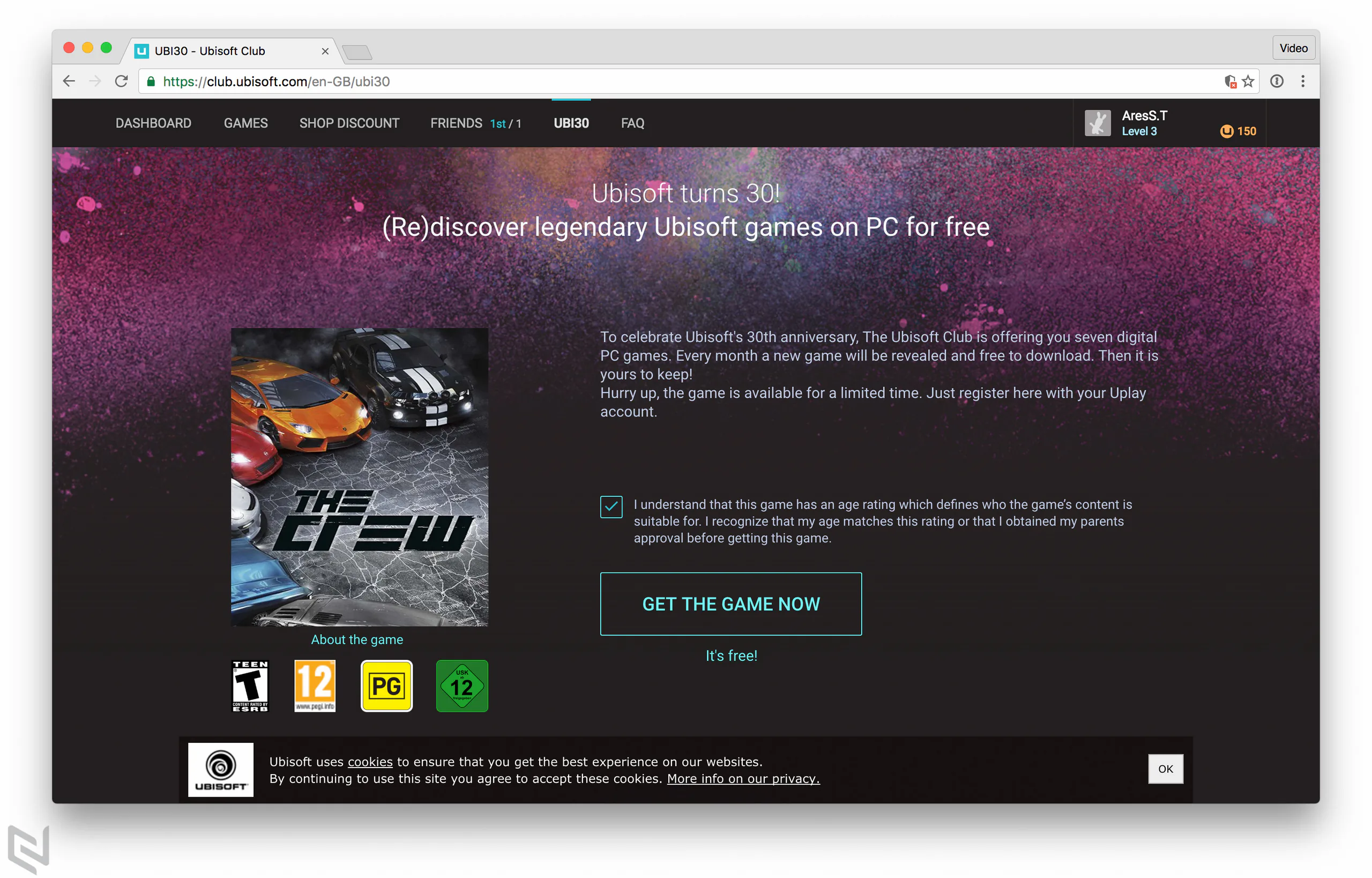Go back with the browser back arrow
Viewport: 1372px width, 878px height.
coord(69,81)
